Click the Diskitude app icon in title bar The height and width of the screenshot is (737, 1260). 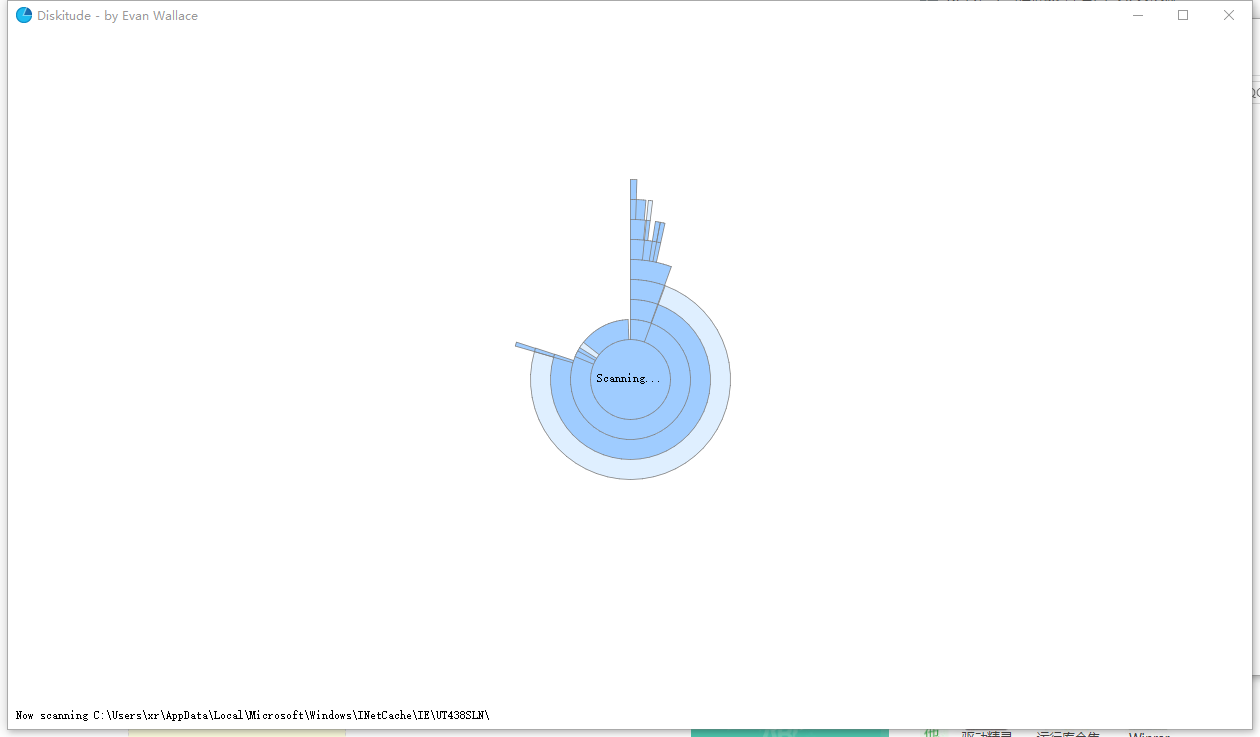point(24,15)
